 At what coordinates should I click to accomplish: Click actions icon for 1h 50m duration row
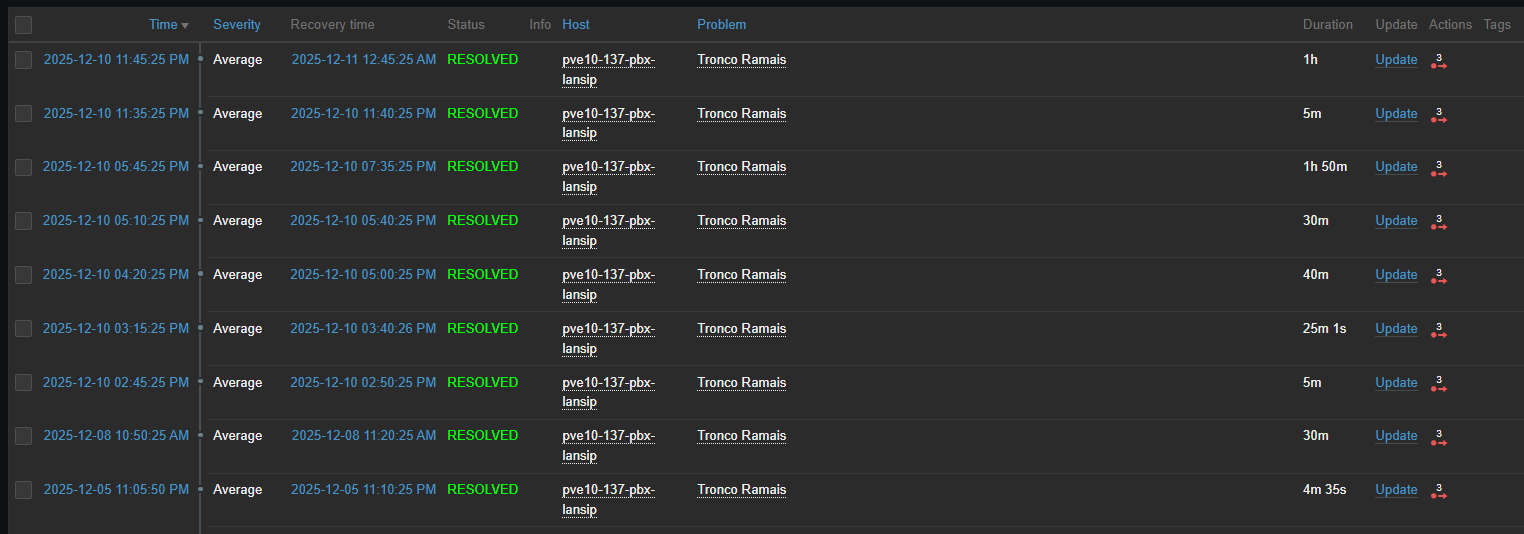tap(1439, 168)
